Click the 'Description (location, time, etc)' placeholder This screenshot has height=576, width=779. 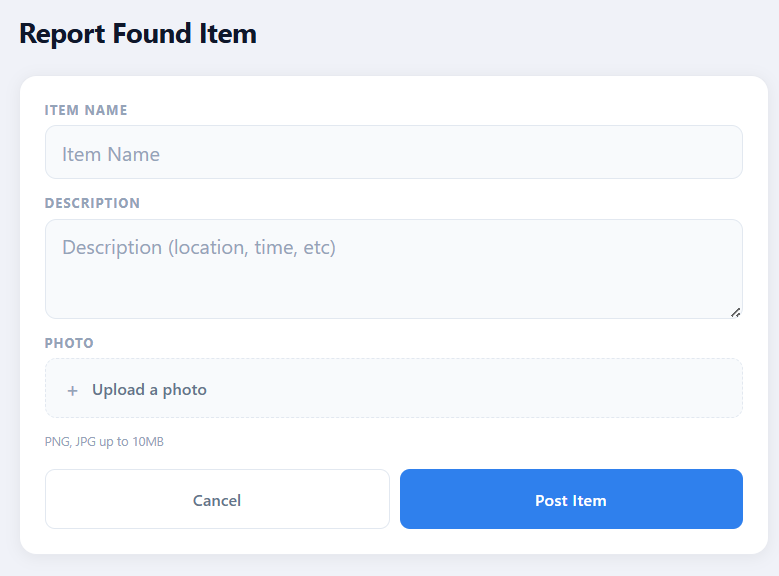click(199, 247)
